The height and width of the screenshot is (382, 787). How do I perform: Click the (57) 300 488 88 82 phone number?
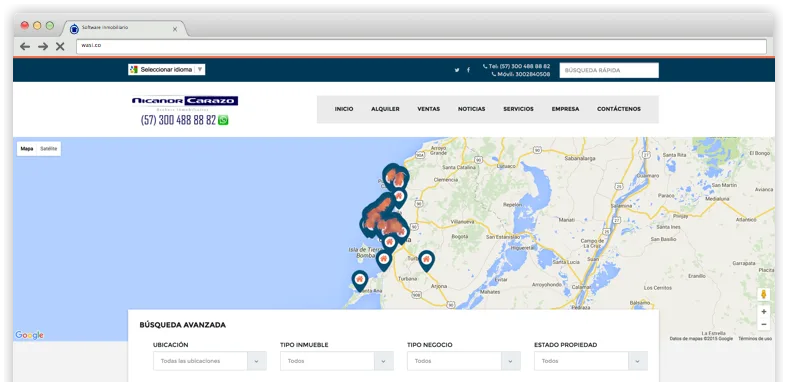(x=178, y=120)
